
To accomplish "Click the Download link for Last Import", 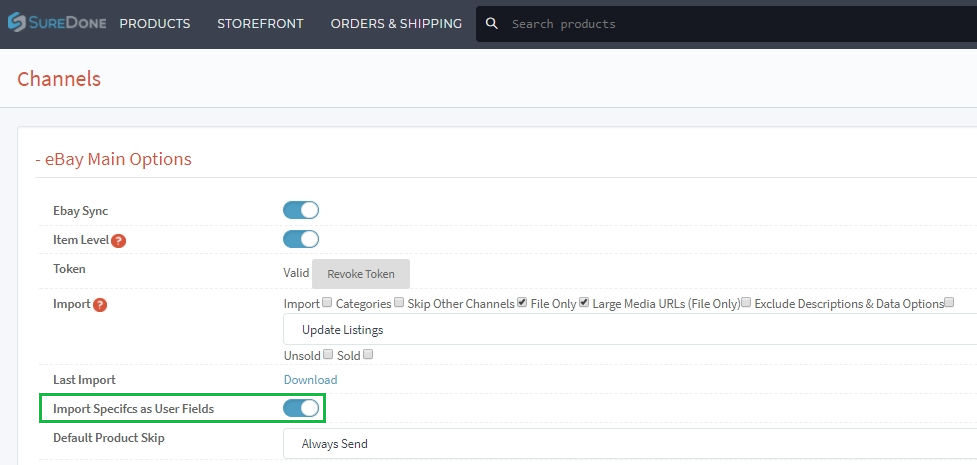I will [x=310, y=380].
